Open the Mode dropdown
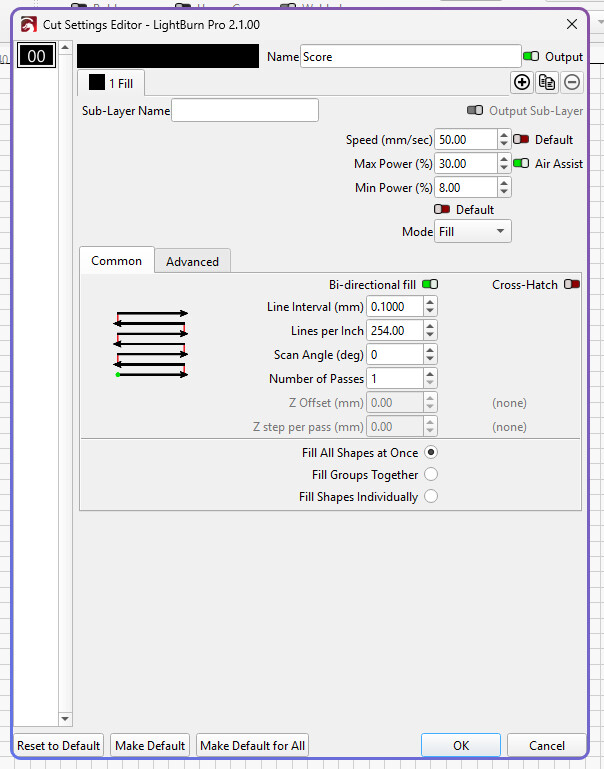604x769 pixels. click(473, 231)
